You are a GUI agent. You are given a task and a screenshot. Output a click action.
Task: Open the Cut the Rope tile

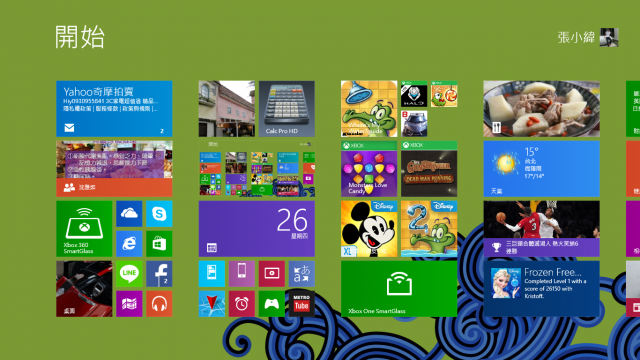[444, 93]
